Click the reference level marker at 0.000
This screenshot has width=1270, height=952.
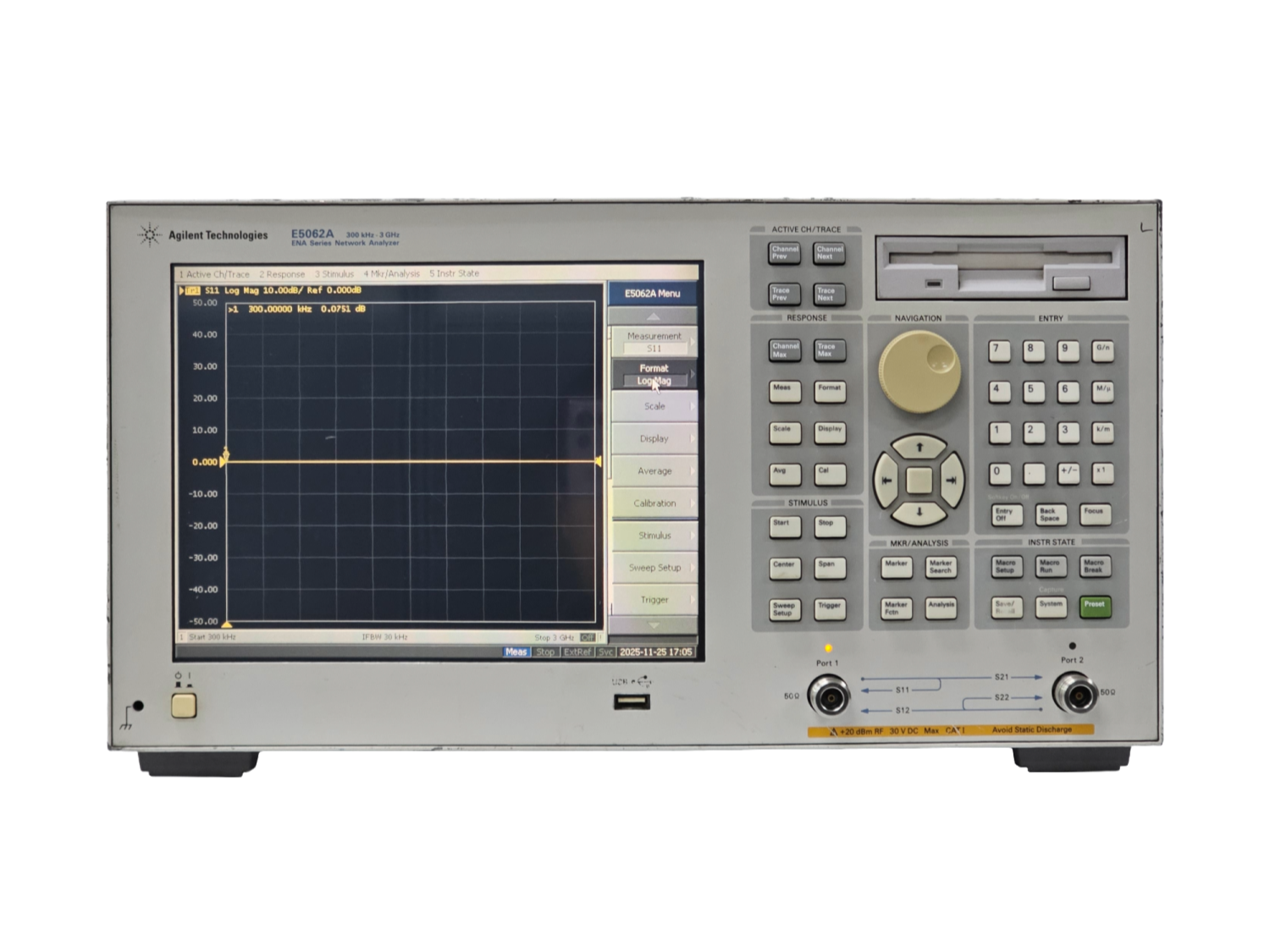(224, 462)
